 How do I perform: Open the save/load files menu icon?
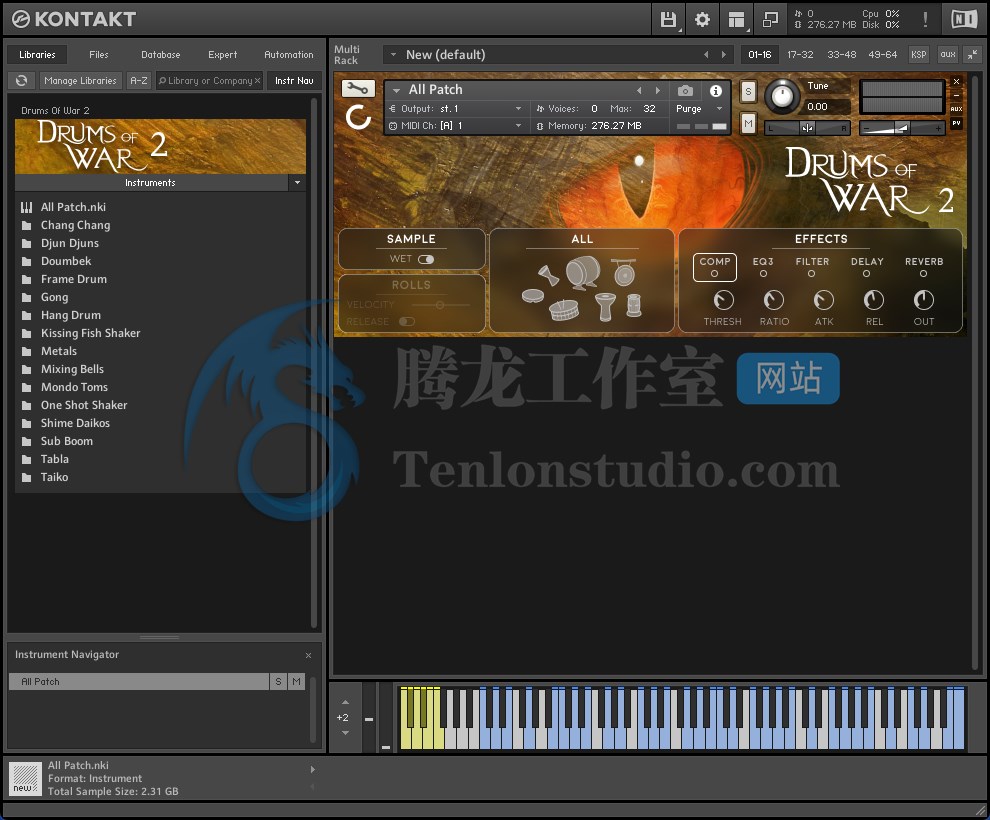[x=668, y=20]
